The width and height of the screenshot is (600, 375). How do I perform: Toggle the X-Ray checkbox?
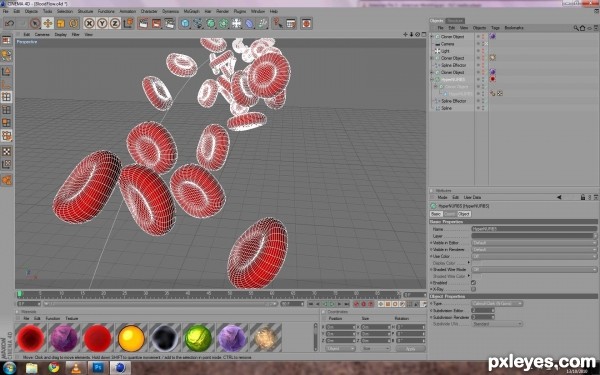pos(473,289)
